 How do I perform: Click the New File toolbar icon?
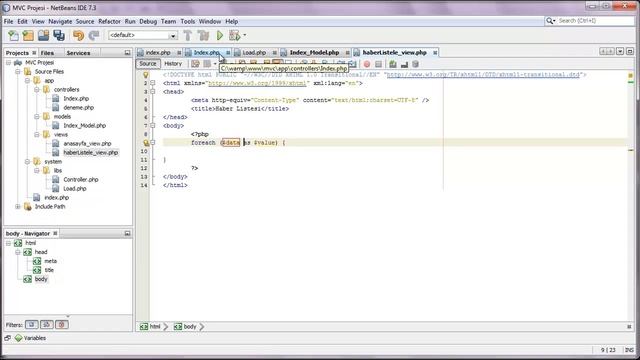point(13,36)
